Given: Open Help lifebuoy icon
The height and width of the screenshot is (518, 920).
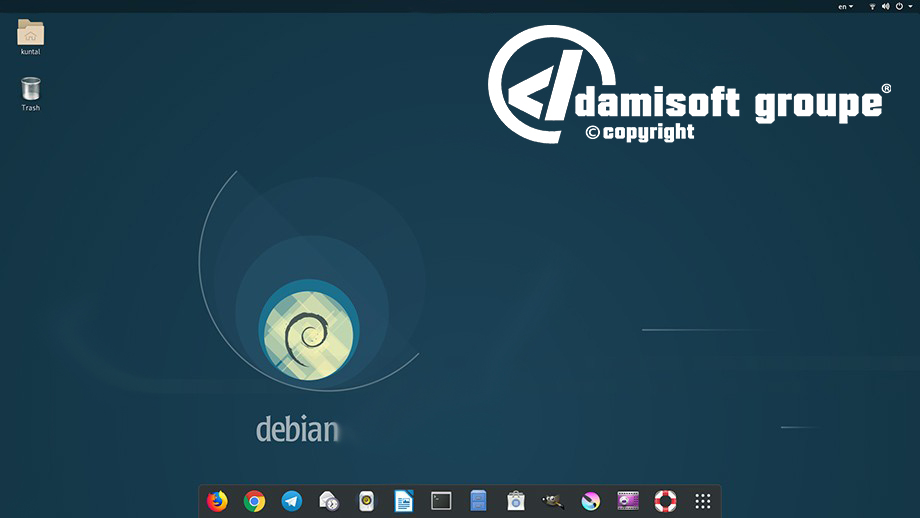Looking at the screenshot, I should [665, 501].
